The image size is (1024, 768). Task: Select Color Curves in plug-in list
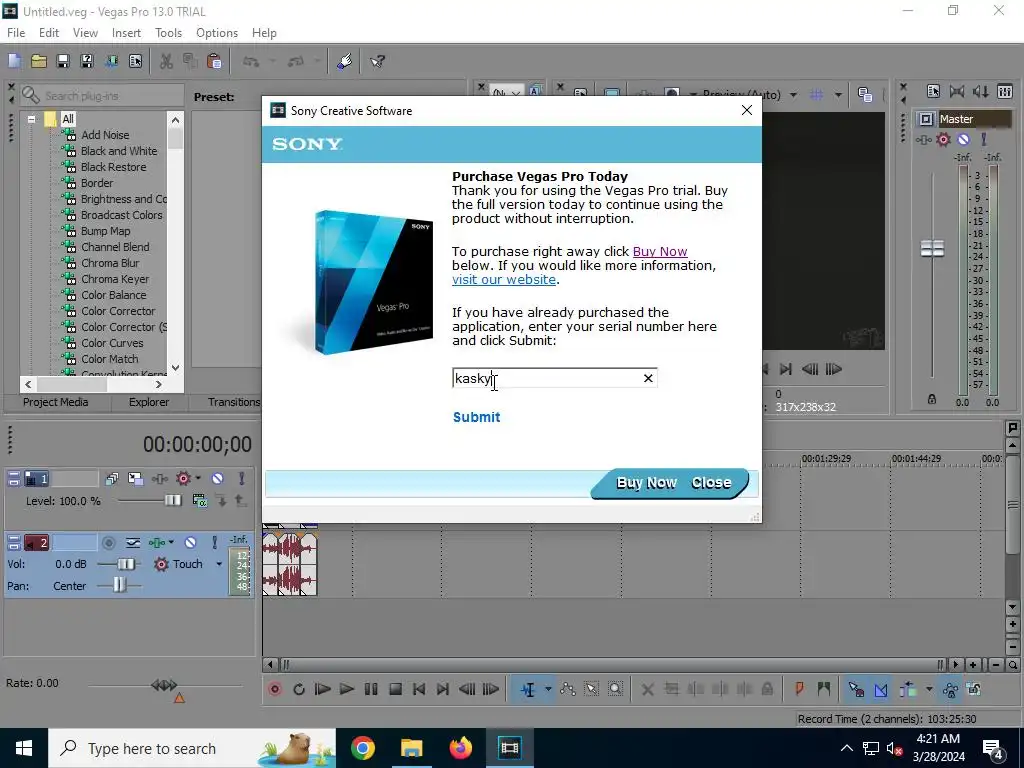pyautogui.click(x=112, y=343)
